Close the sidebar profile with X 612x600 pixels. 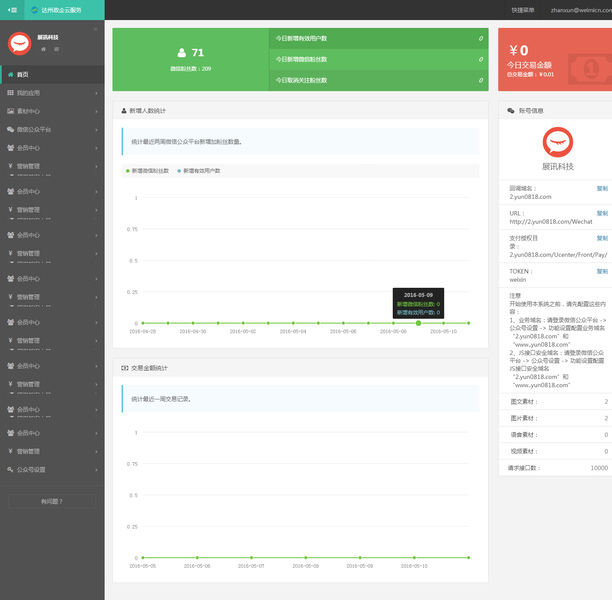tap(96, 29)
